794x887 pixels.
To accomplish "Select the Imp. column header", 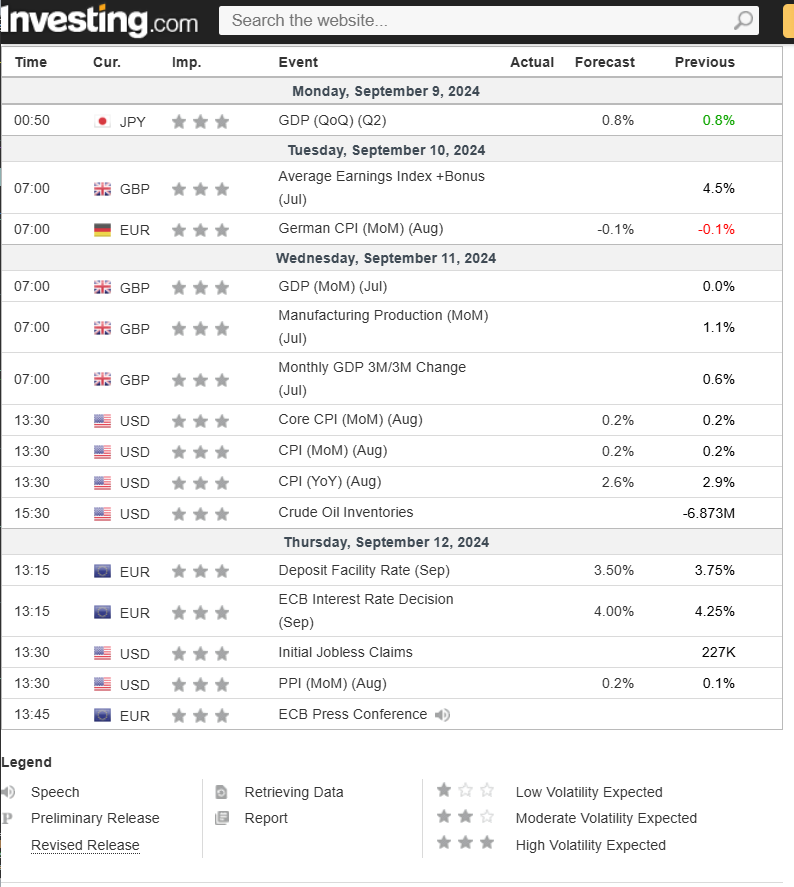I will click(186, 62).
